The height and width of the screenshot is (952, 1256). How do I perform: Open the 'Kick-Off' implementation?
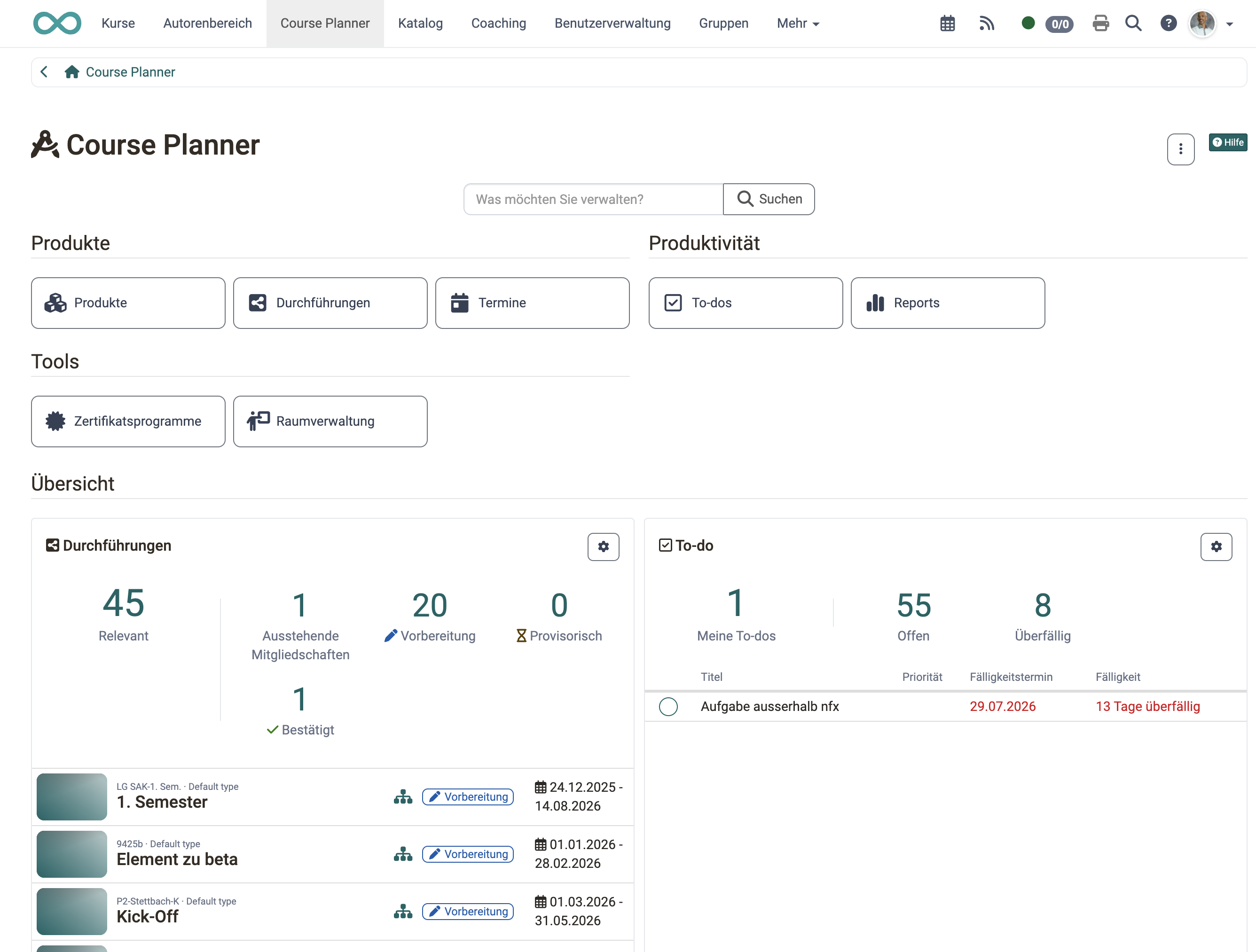[x=147, y=917]
